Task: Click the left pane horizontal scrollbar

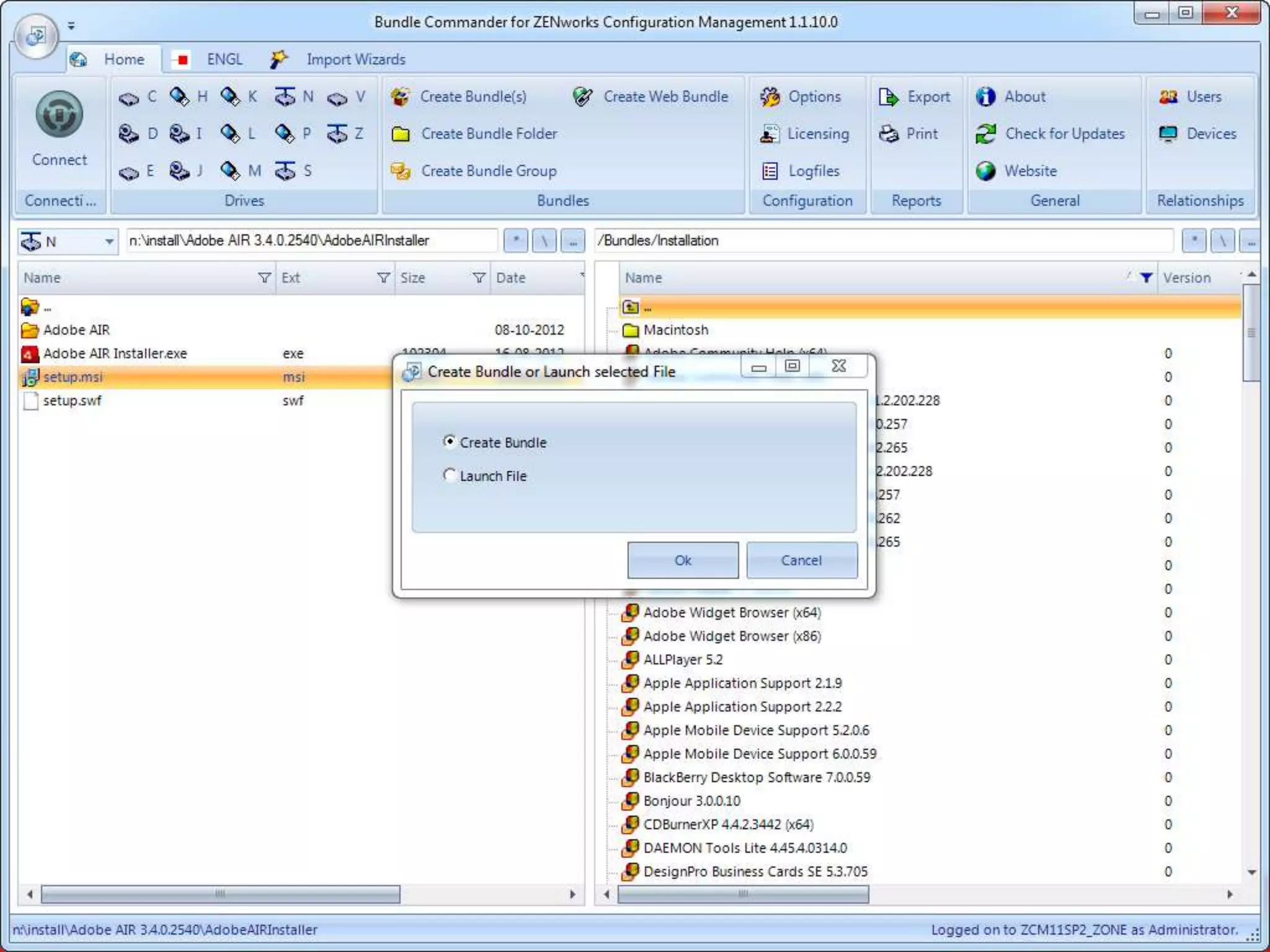Action: tap(220, 894)
